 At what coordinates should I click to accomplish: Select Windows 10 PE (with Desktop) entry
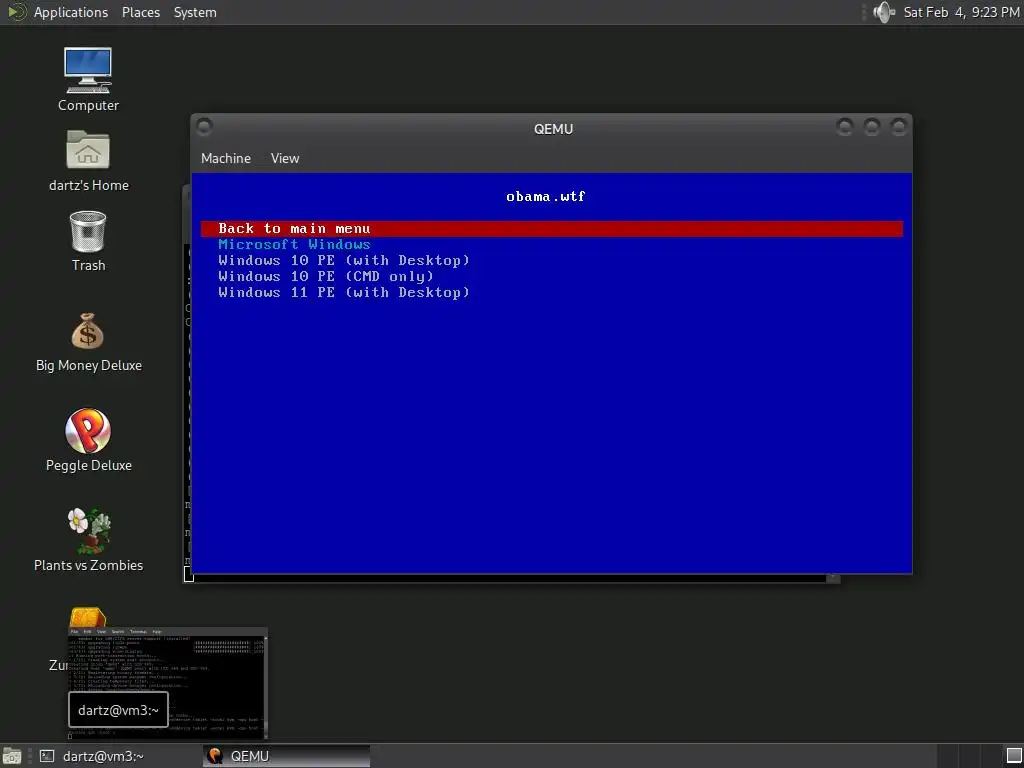(344, 261)
